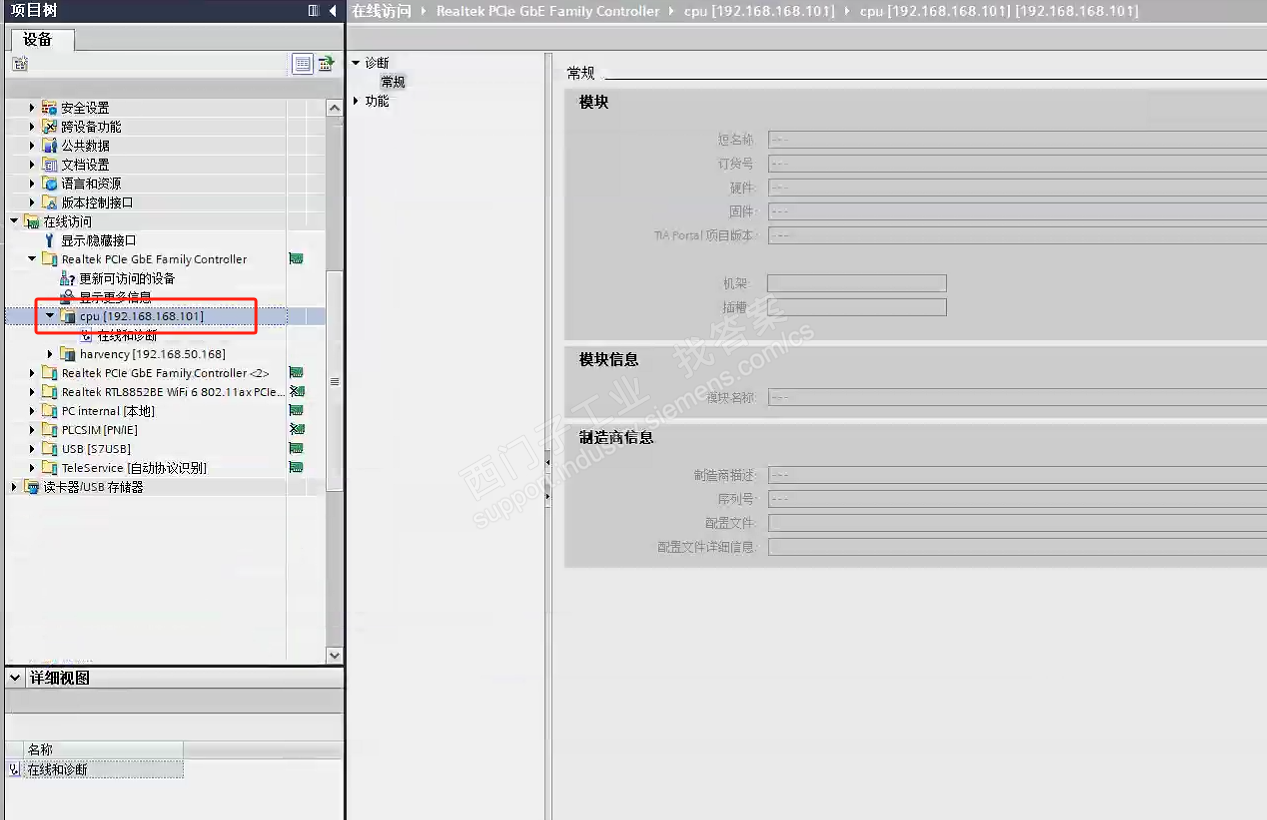Click the 机架 field
The width and height of the screenshot is (1267, 820).
point(857,284)
